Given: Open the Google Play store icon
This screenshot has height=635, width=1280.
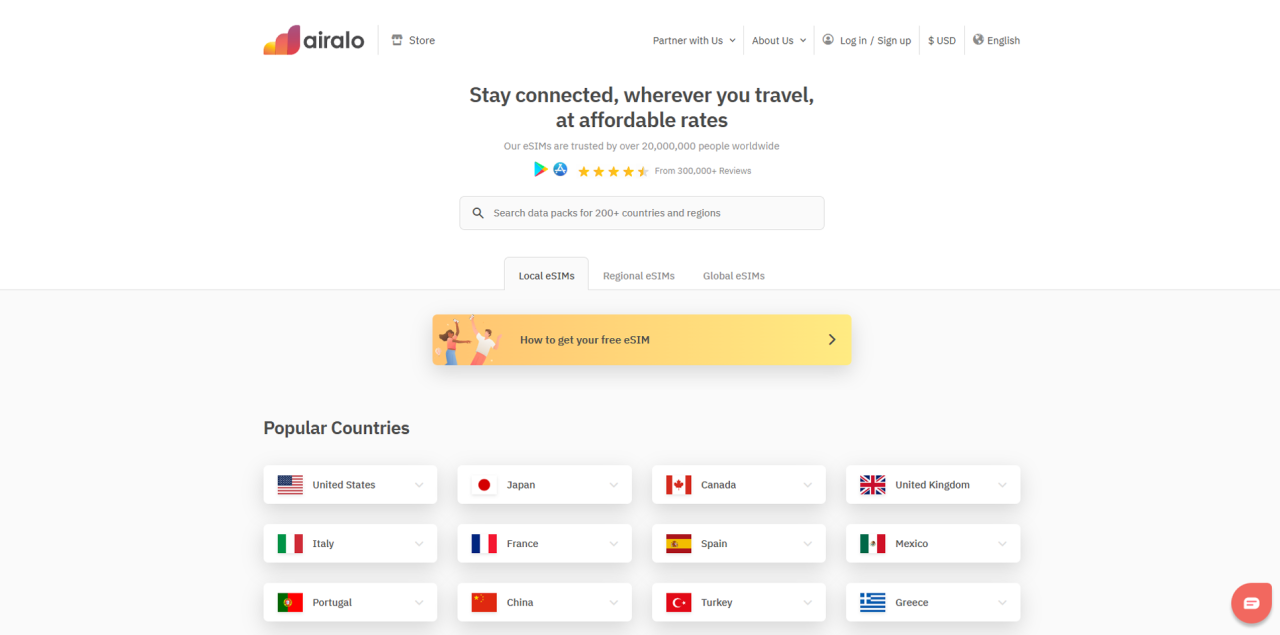Looking at the screenshot, I should pos(540,170).
